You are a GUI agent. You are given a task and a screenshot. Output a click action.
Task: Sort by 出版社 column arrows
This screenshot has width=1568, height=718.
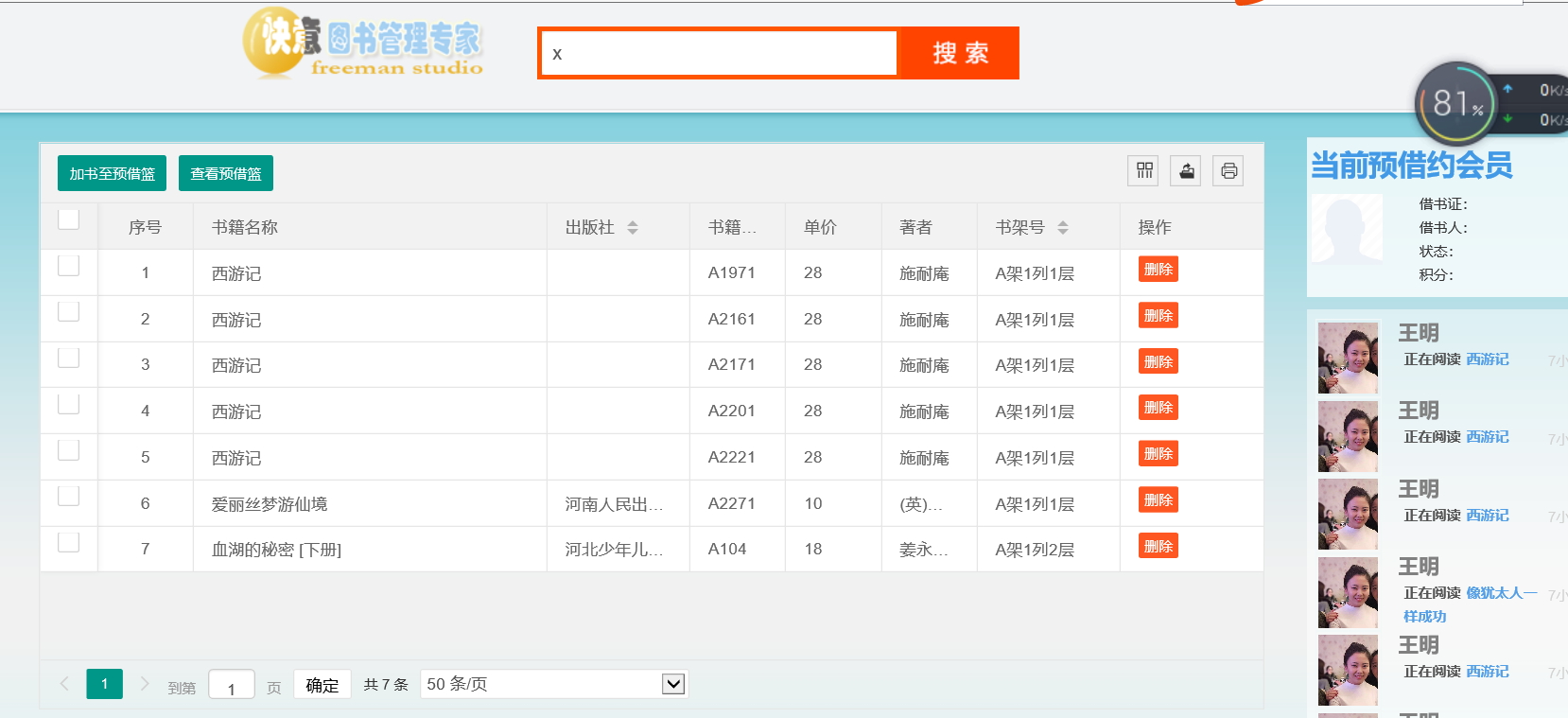(633, 227)
